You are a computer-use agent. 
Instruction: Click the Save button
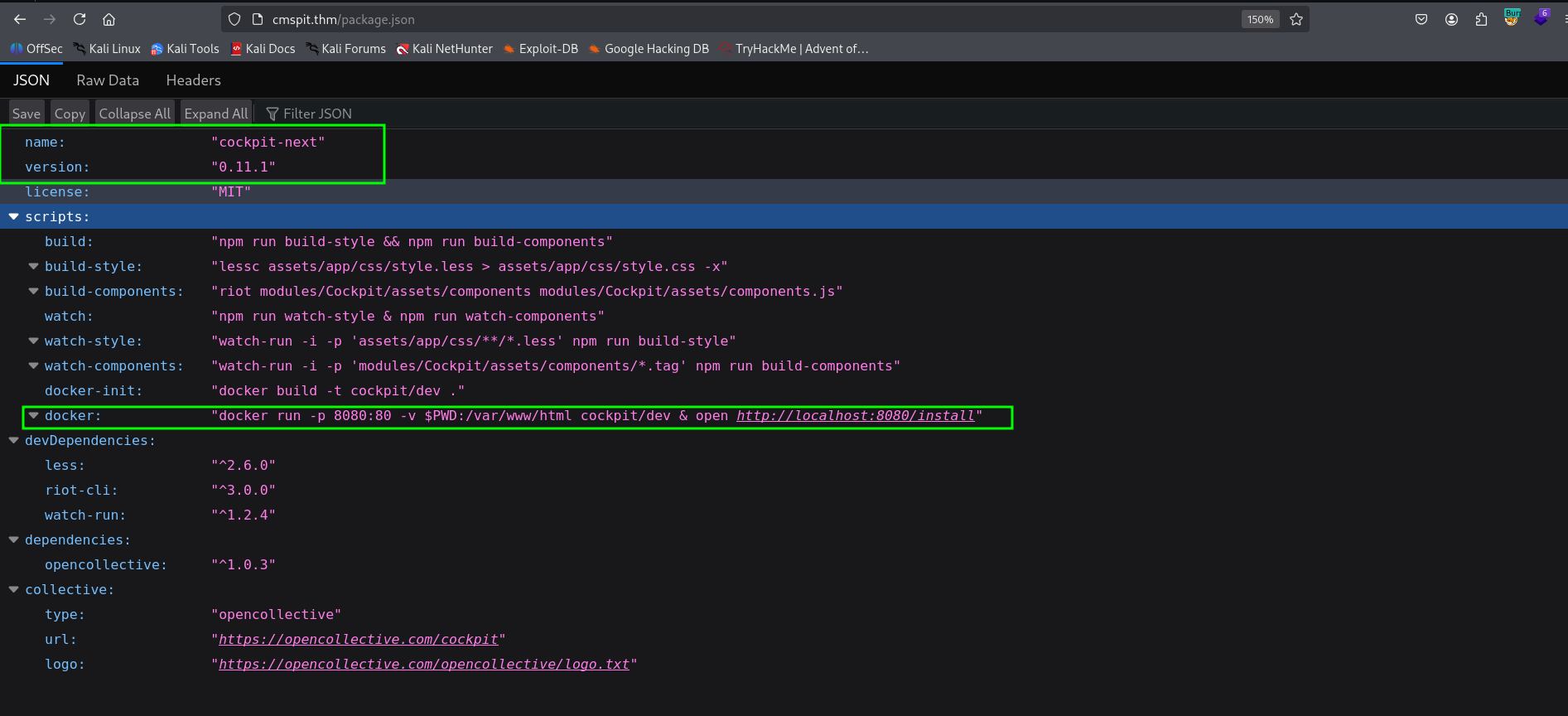pos(27,114)
